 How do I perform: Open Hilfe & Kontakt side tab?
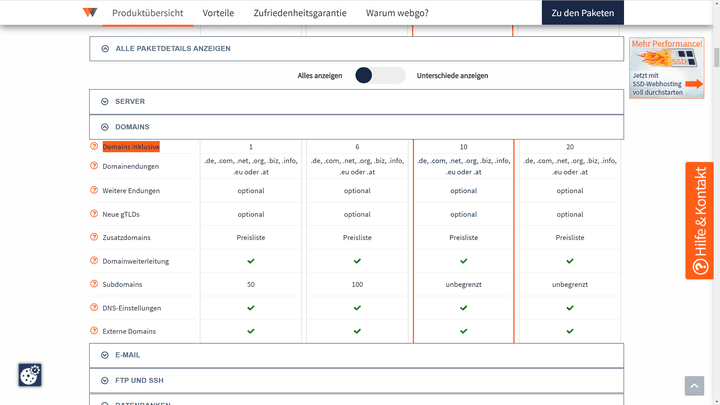(699, 220)
